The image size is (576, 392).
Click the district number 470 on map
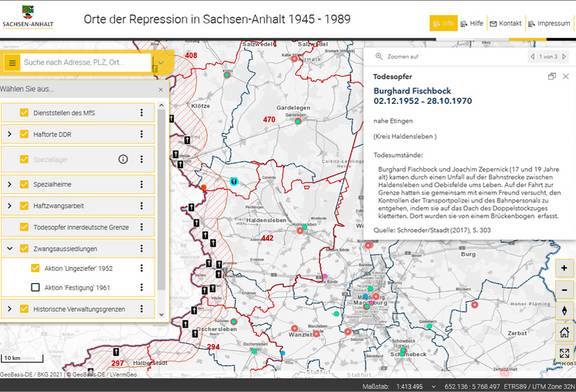click(269, 119)
